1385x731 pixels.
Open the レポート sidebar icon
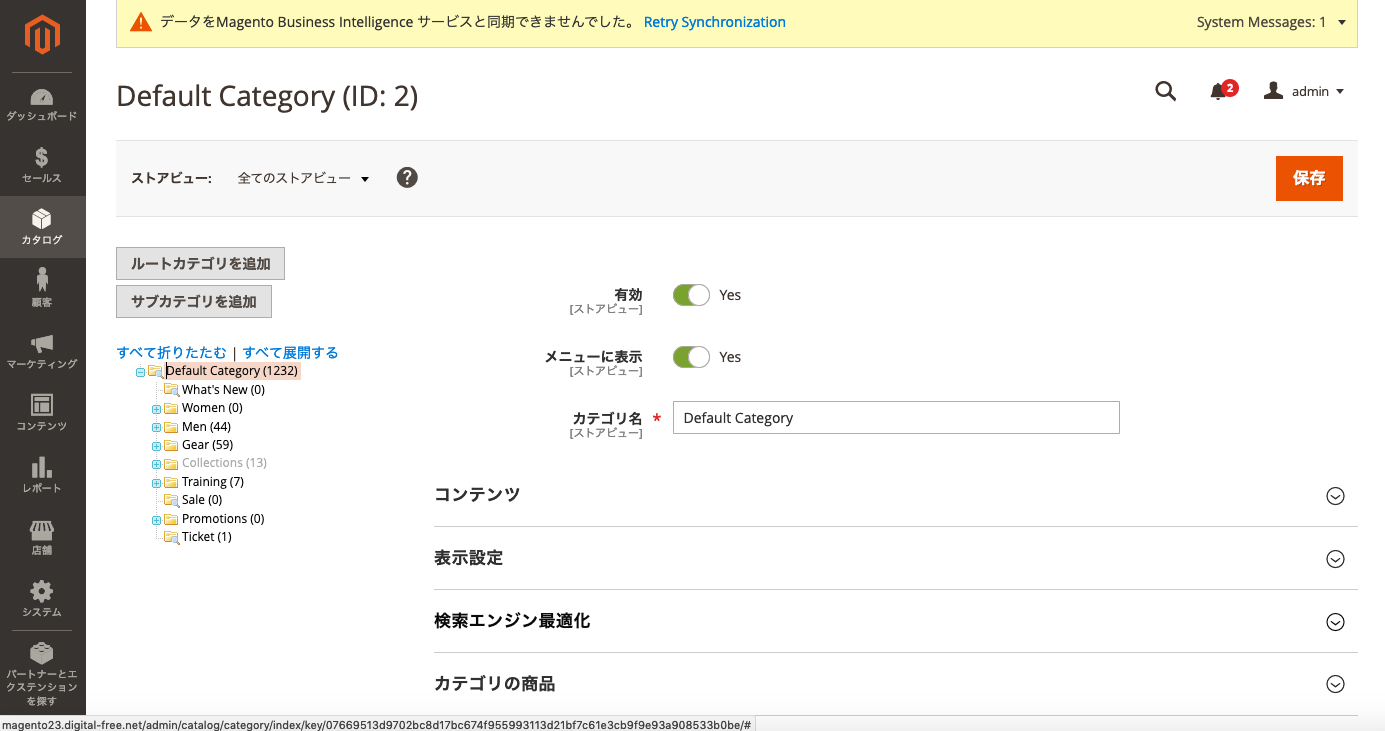coord(42,468)
